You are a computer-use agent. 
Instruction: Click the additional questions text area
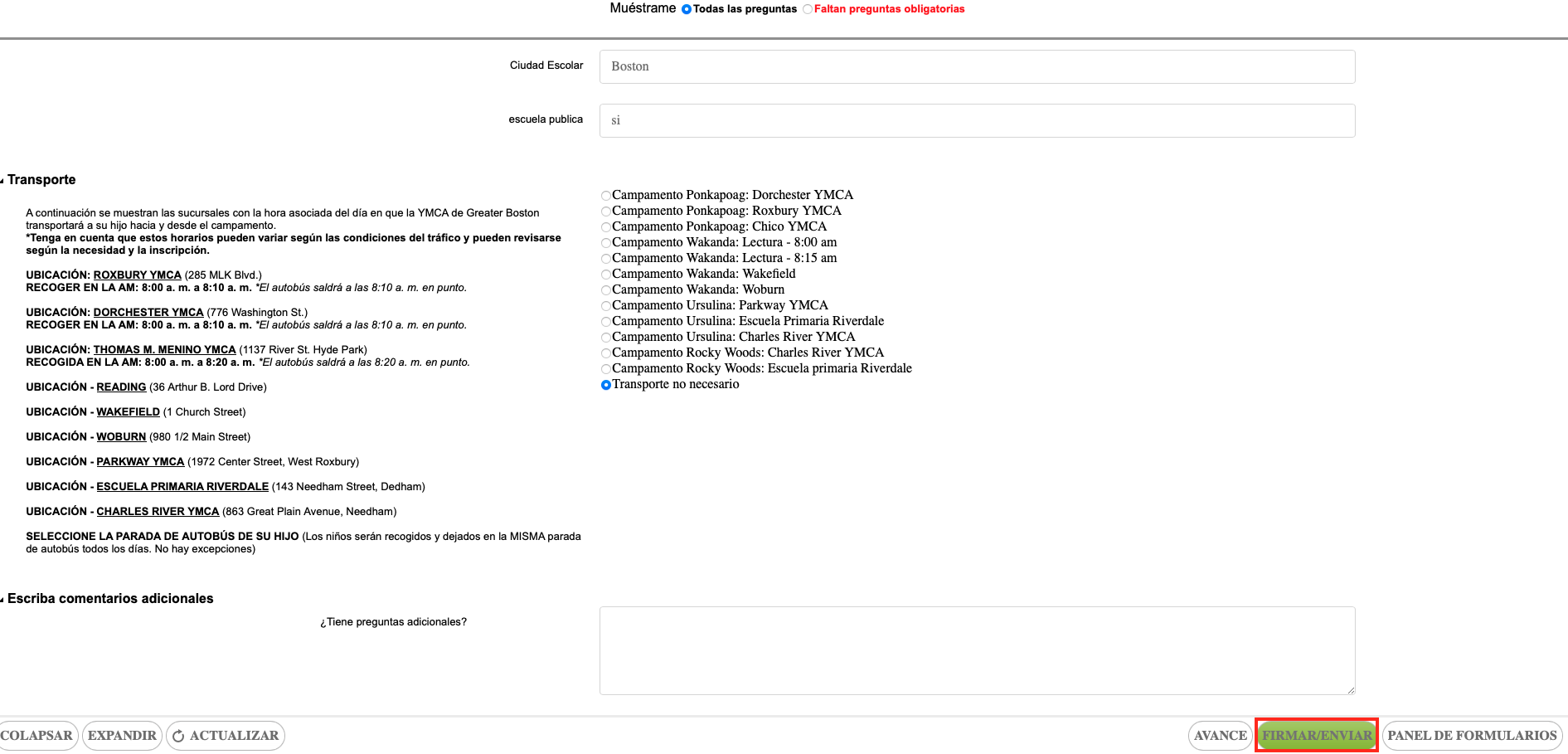(x=977, y=650)
